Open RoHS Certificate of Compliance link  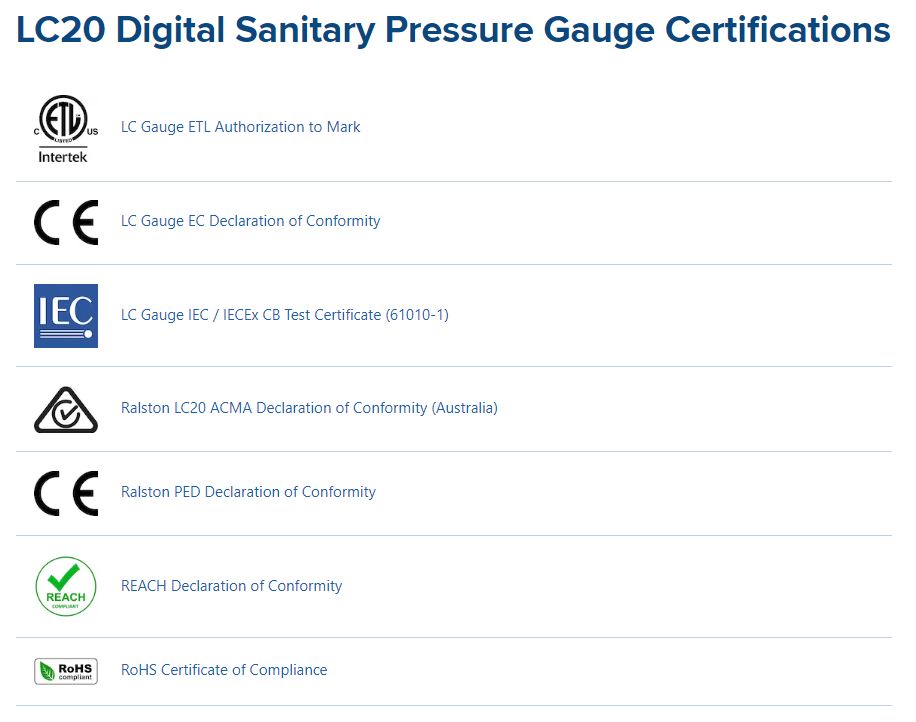pos(224,670)
